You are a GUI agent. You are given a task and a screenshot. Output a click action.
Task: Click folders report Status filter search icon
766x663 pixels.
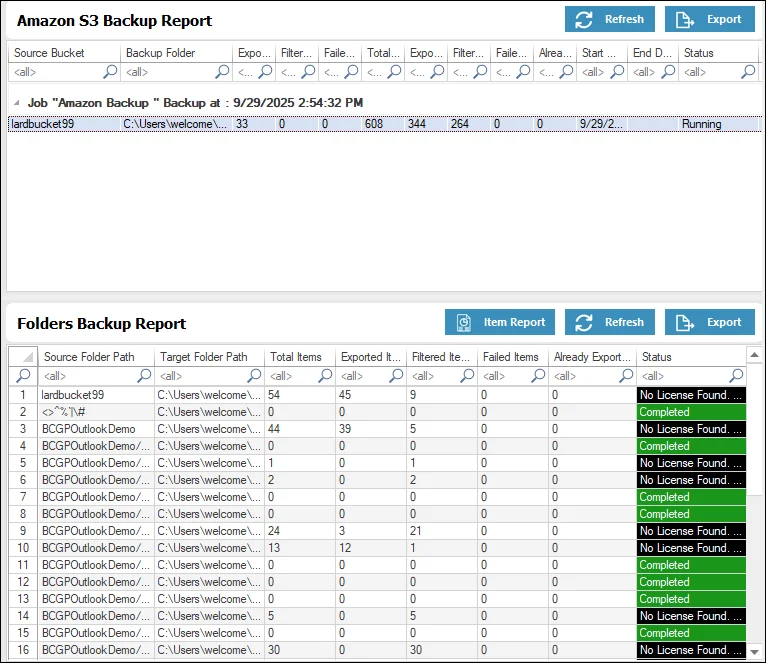tap(736, 376)
